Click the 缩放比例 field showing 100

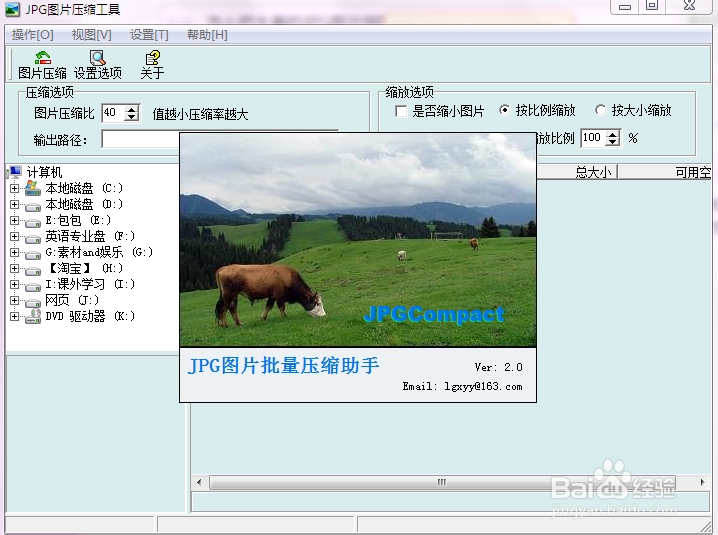pyautogui.click(x=593, y=138)
